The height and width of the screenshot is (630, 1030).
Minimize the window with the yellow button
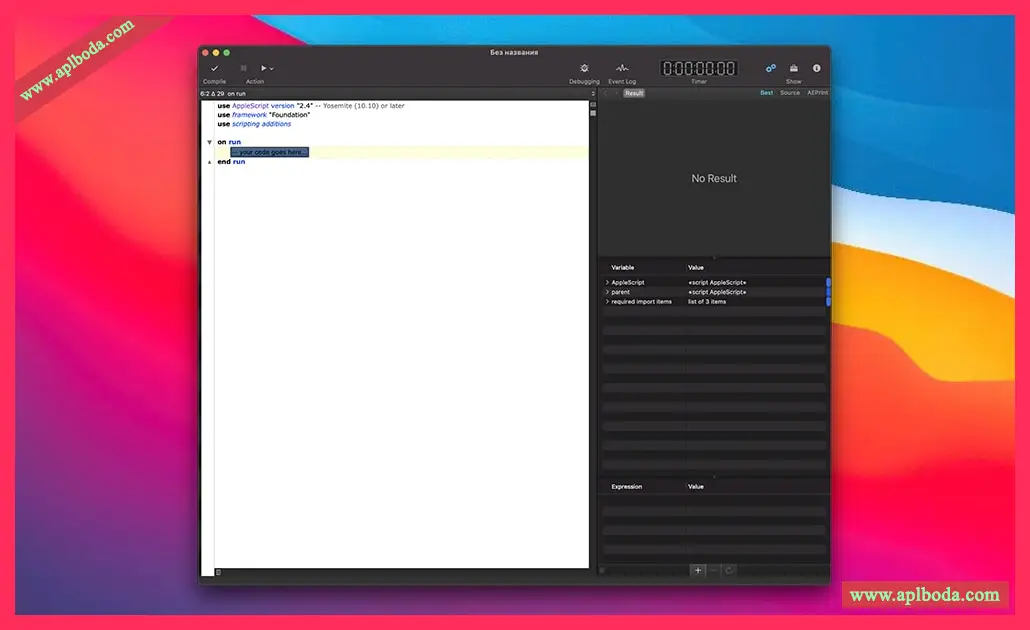pyautogui.click(x=216, y=53)
